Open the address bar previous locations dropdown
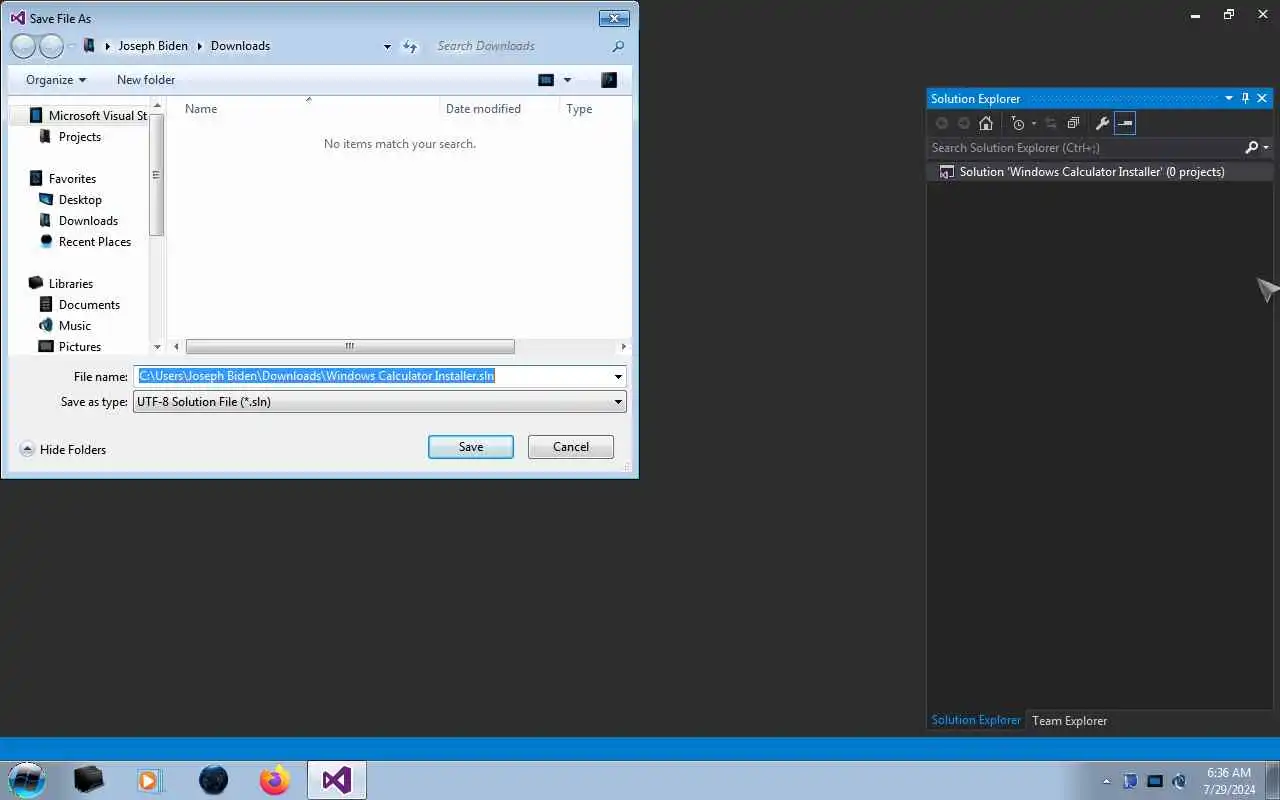 (387, 46)
